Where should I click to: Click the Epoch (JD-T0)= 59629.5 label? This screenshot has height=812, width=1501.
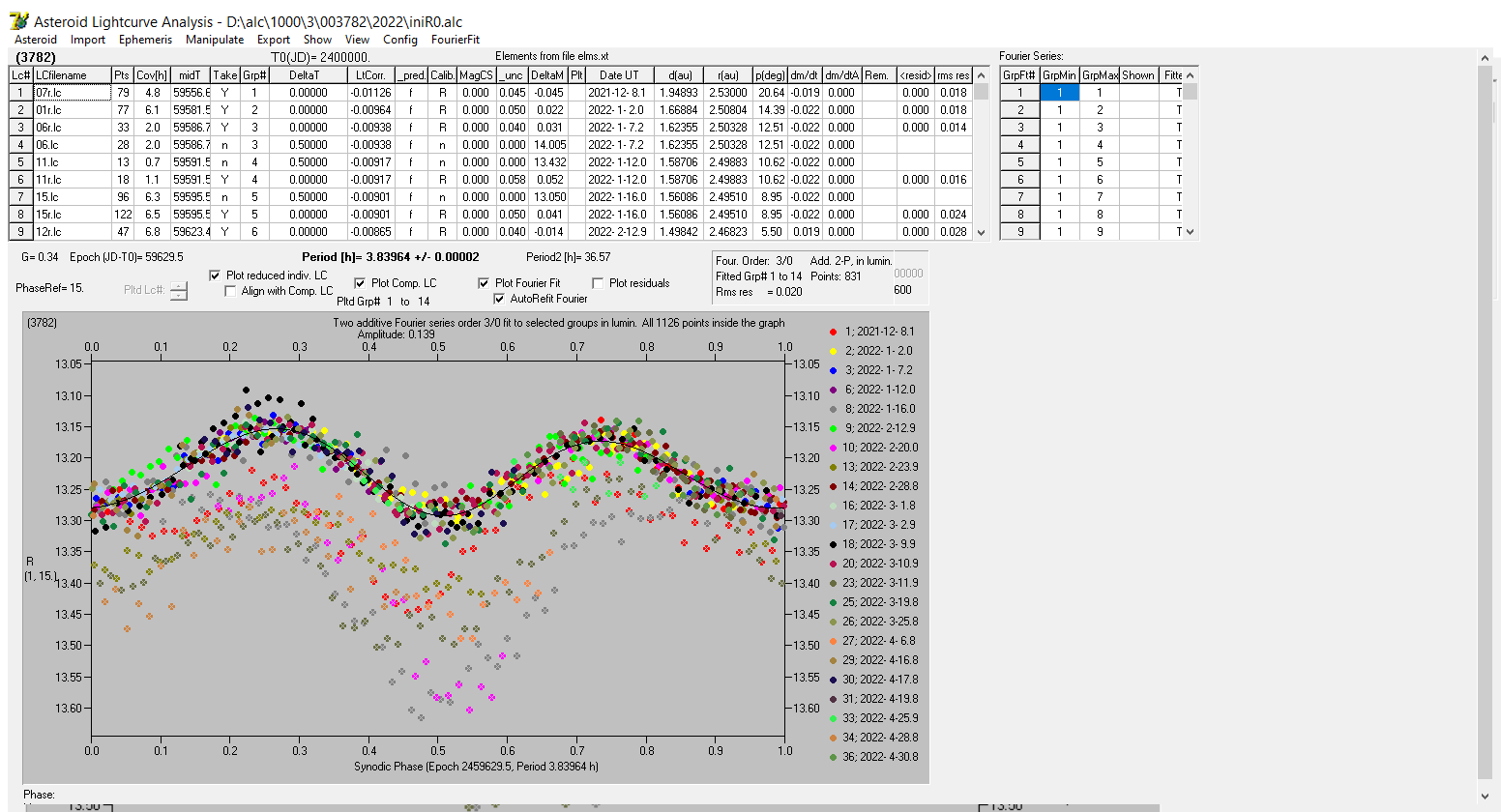(127, 257)
